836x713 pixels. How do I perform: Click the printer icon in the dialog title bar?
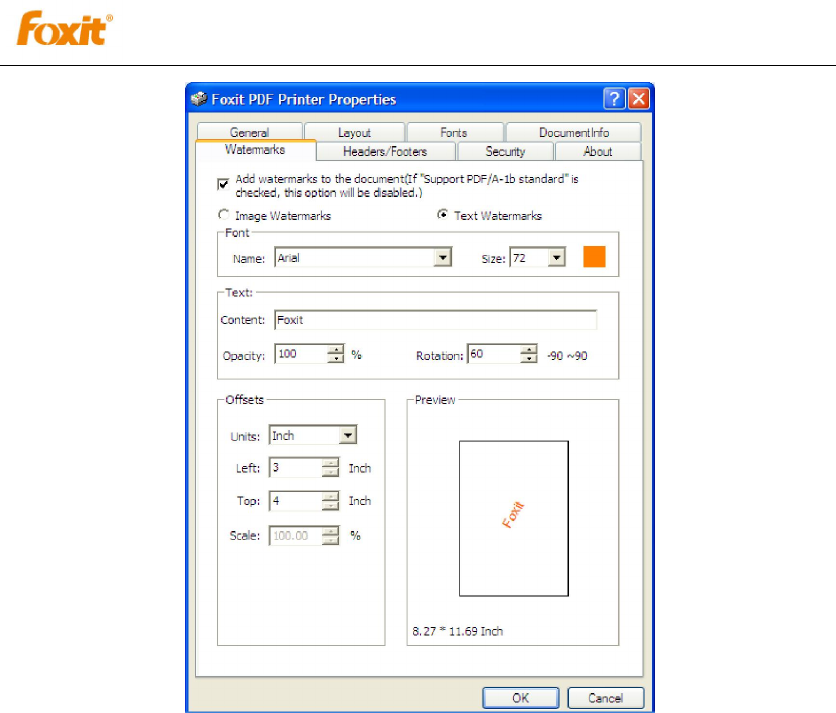pyautogui.click(x=199, y=99)
